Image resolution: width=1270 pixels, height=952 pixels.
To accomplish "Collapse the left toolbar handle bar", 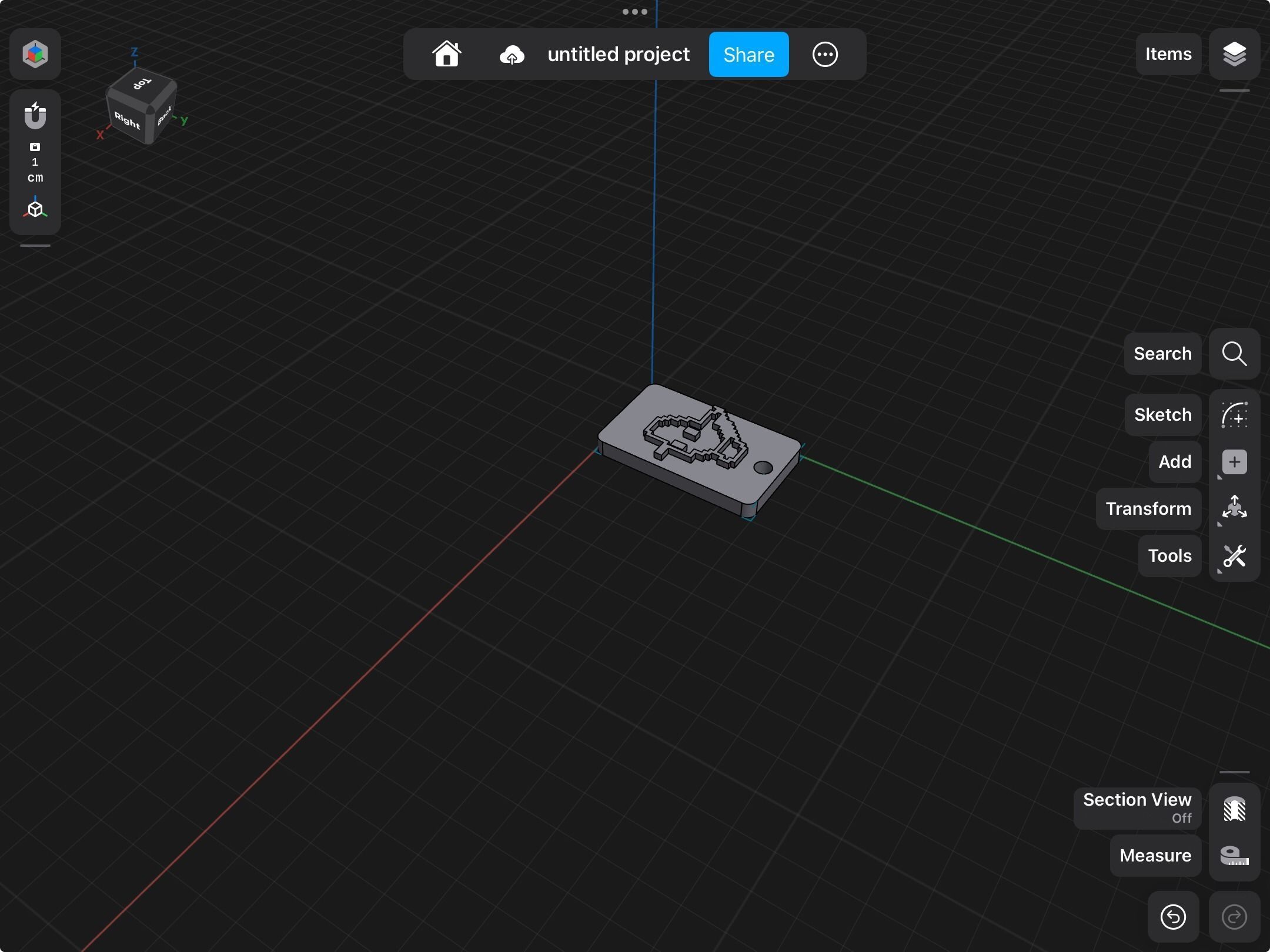I will 35,246.
